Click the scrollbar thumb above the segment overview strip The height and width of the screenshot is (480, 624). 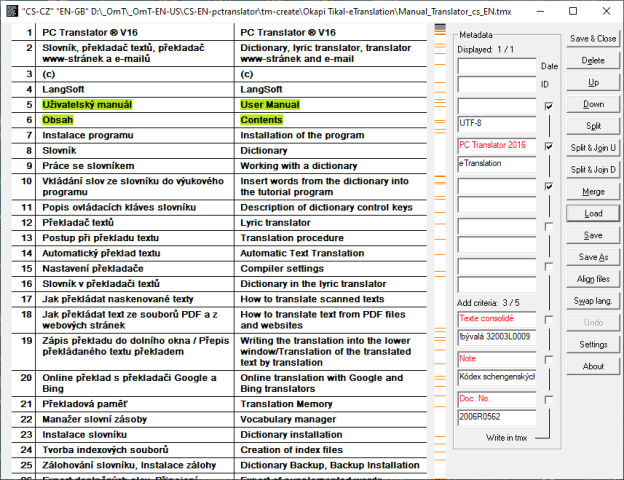click(440, 27)
